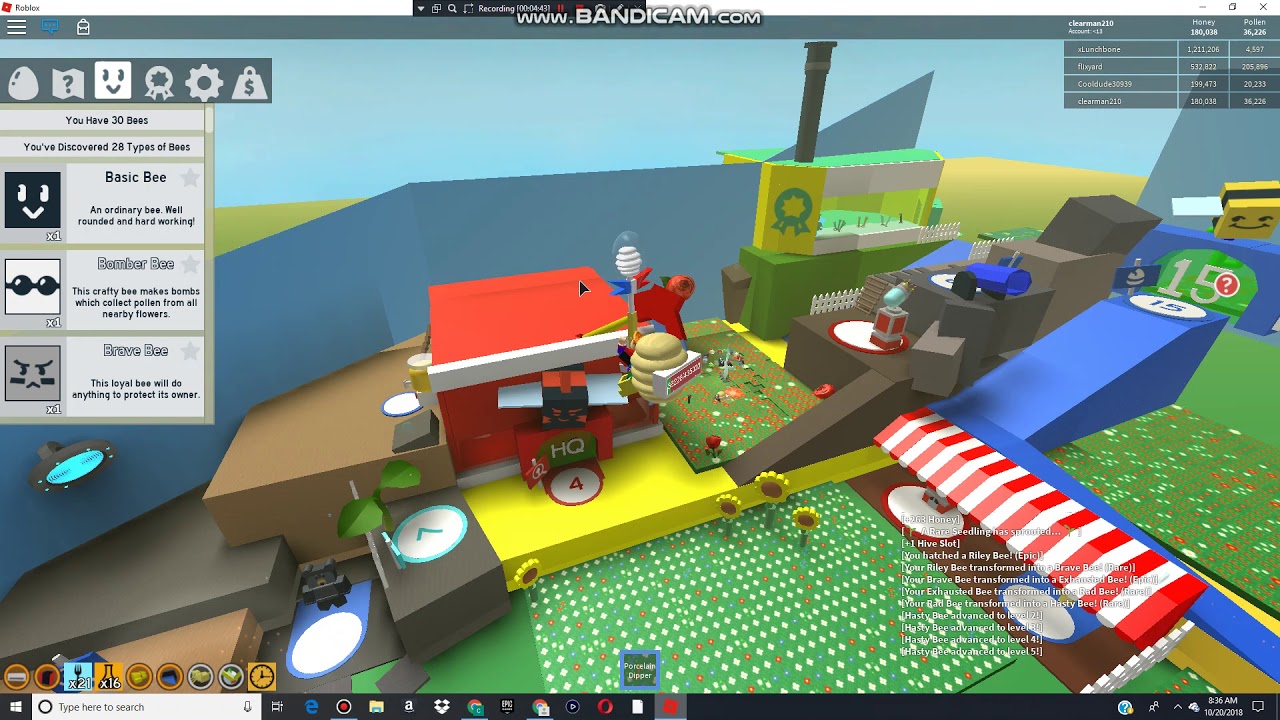Select the Porcelain Dipper tool slot
This screenshot has height=720, width=1280.
pos(640,670)
